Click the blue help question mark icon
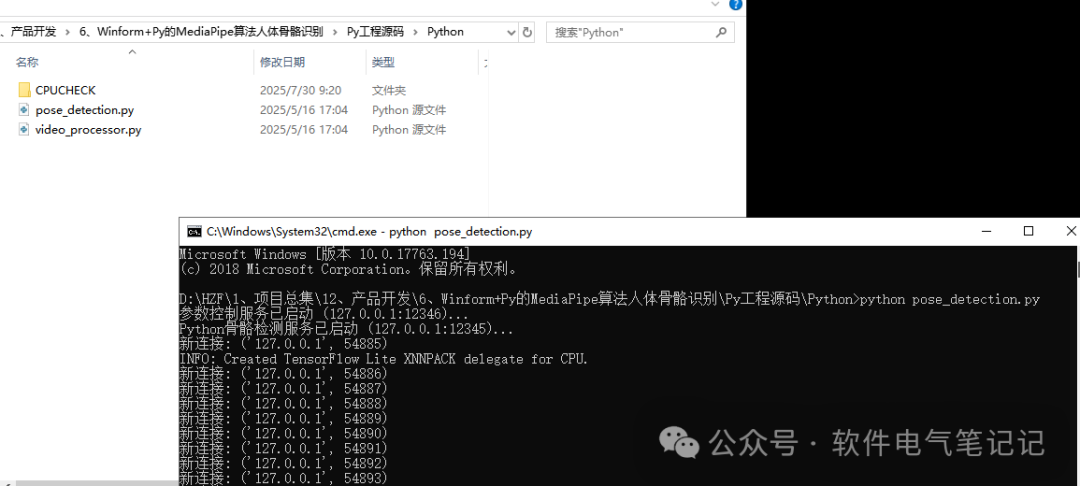The image size is (1080, 486). point(736,4)
